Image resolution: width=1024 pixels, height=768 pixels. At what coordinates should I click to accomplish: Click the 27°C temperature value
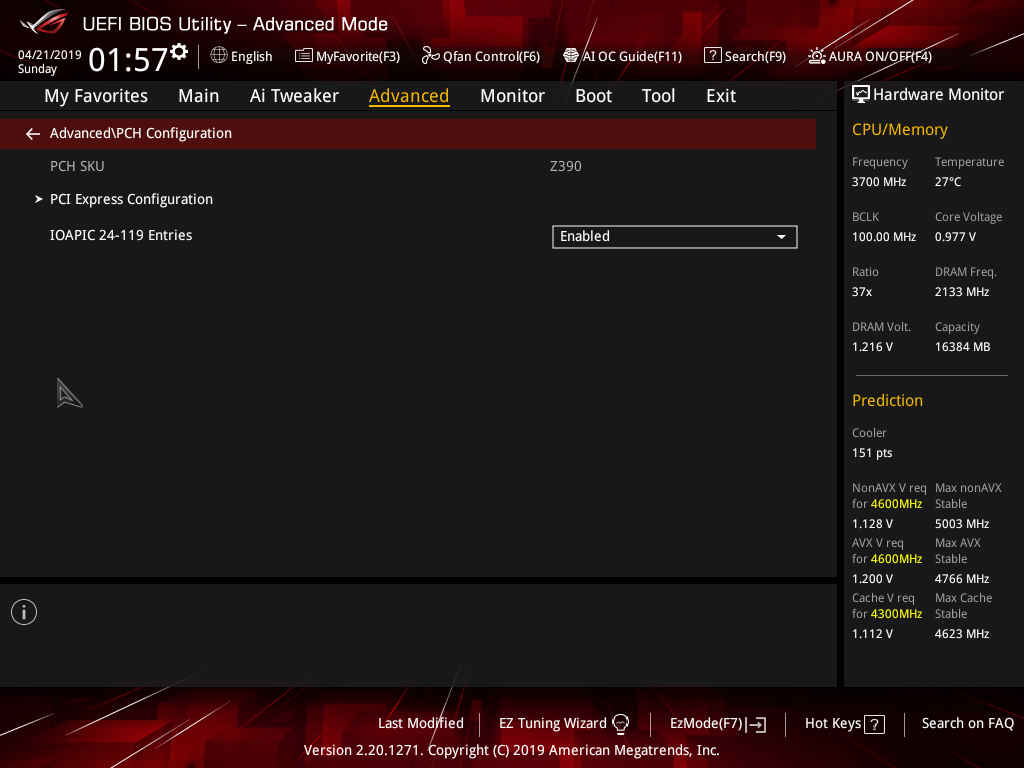coord(948,182)
